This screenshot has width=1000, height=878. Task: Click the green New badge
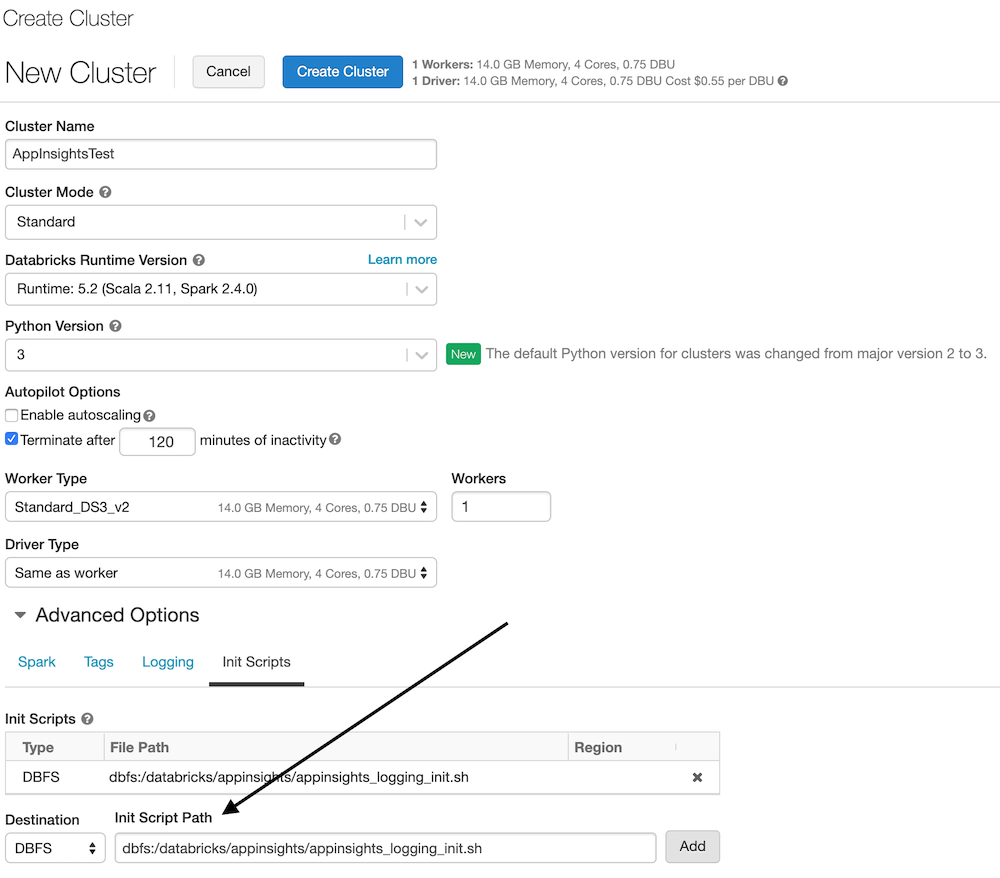(463, 354)
